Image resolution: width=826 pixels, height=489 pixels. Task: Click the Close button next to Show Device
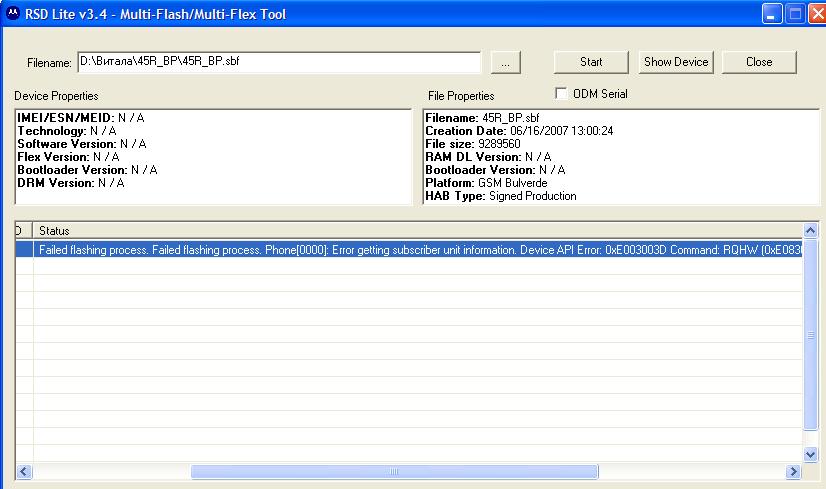click(759, 62)
